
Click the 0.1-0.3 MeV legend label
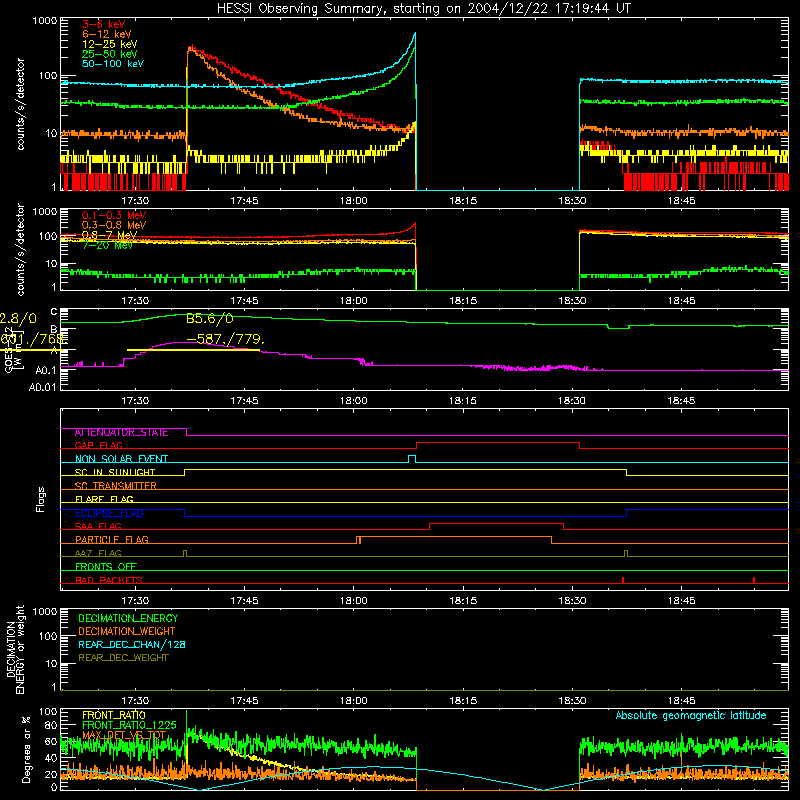coord(114,215)
